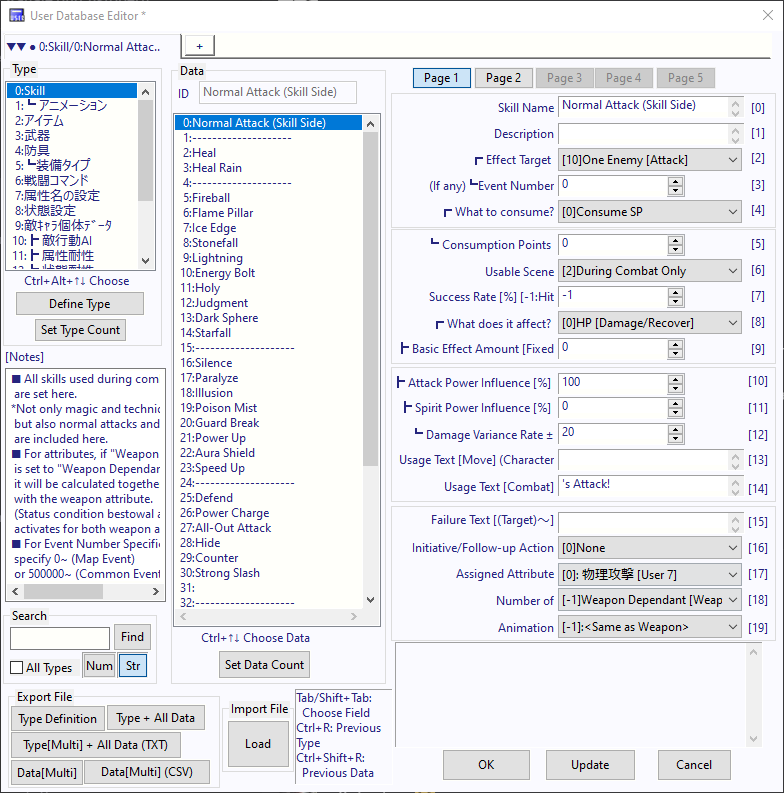Open the Assigned Attribute dropdown

(649, 575)
